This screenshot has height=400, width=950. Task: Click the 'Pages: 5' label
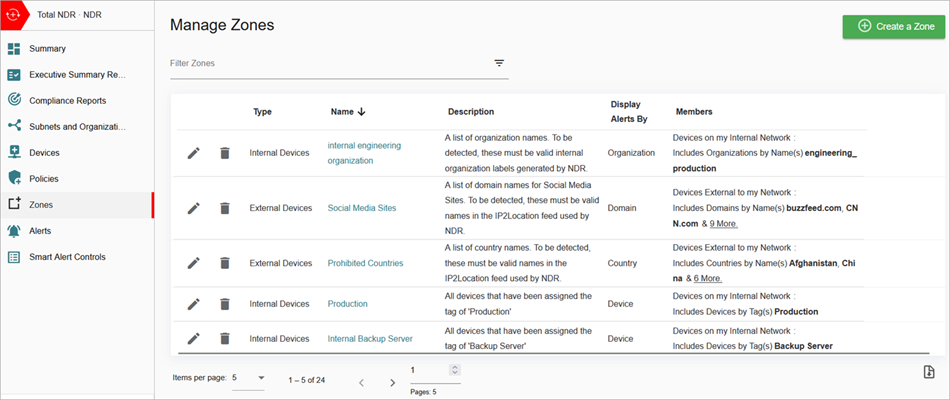coord(423,392)
